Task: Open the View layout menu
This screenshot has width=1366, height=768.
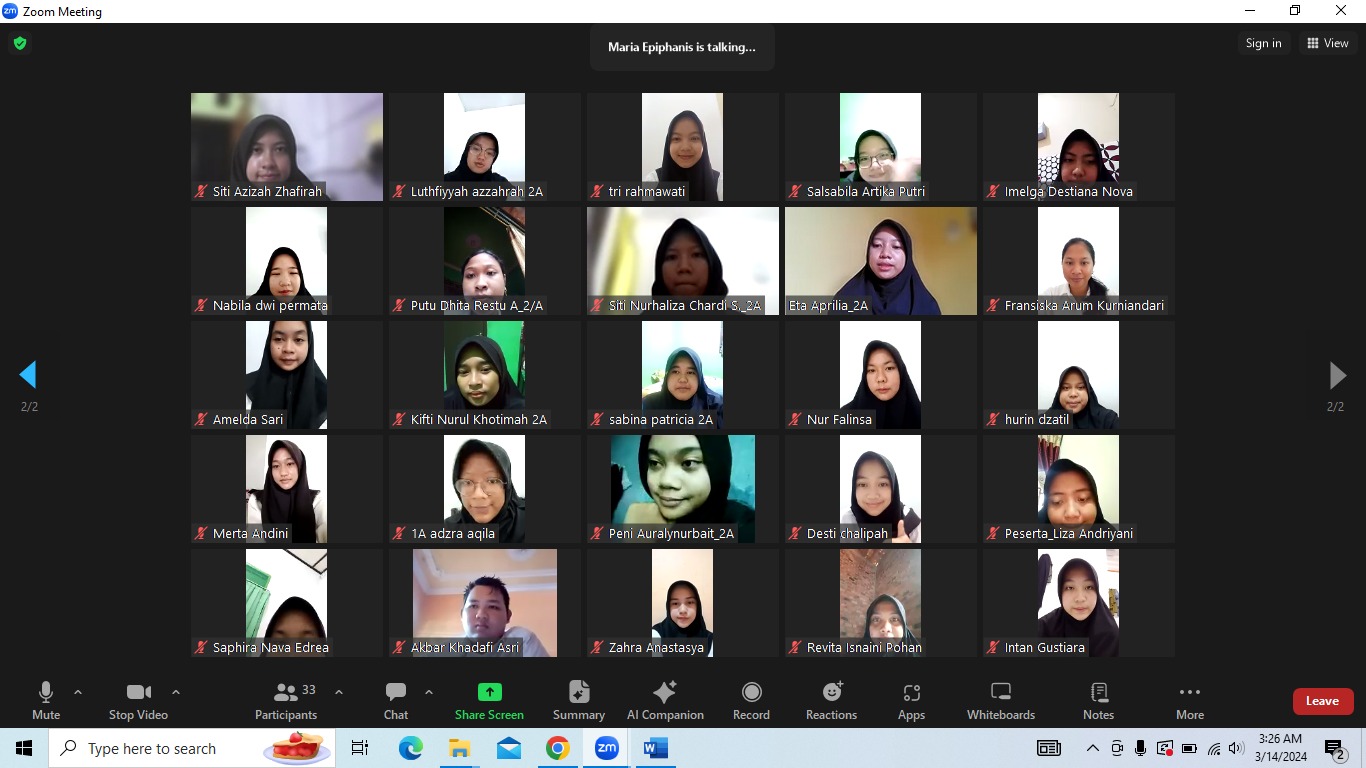Action: click(x=1327, y=43)
